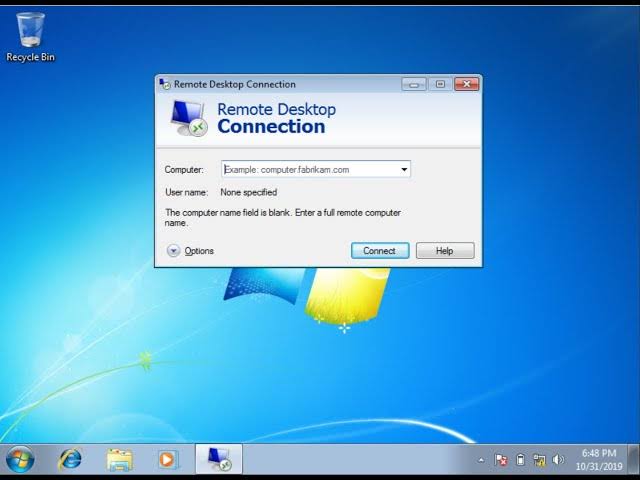This screenshot has width=640, height=480.
Task: Open Windows Media Player from taskbar
Action: coord(167,460)
